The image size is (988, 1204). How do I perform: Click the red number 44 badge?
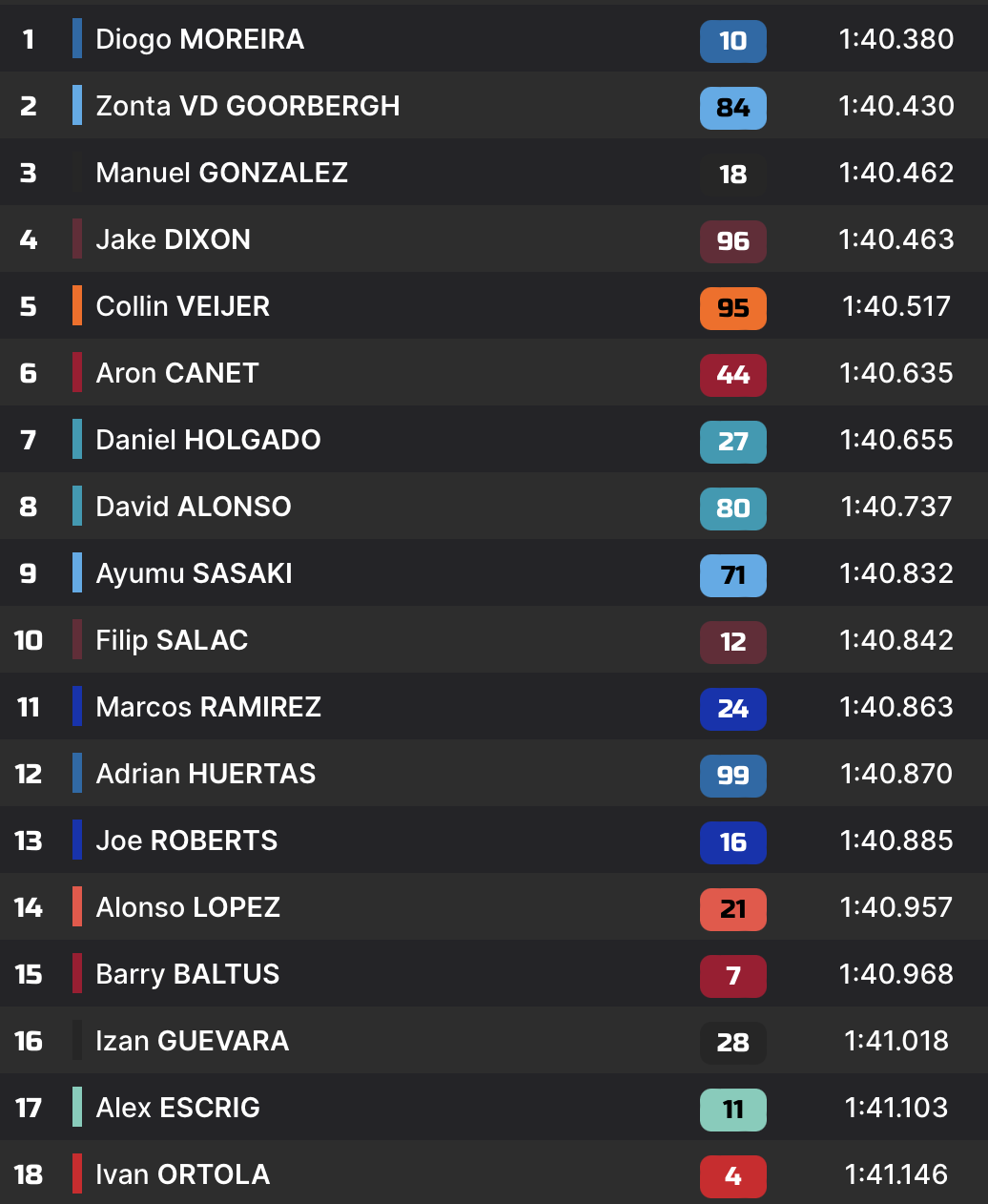point(732,375)
